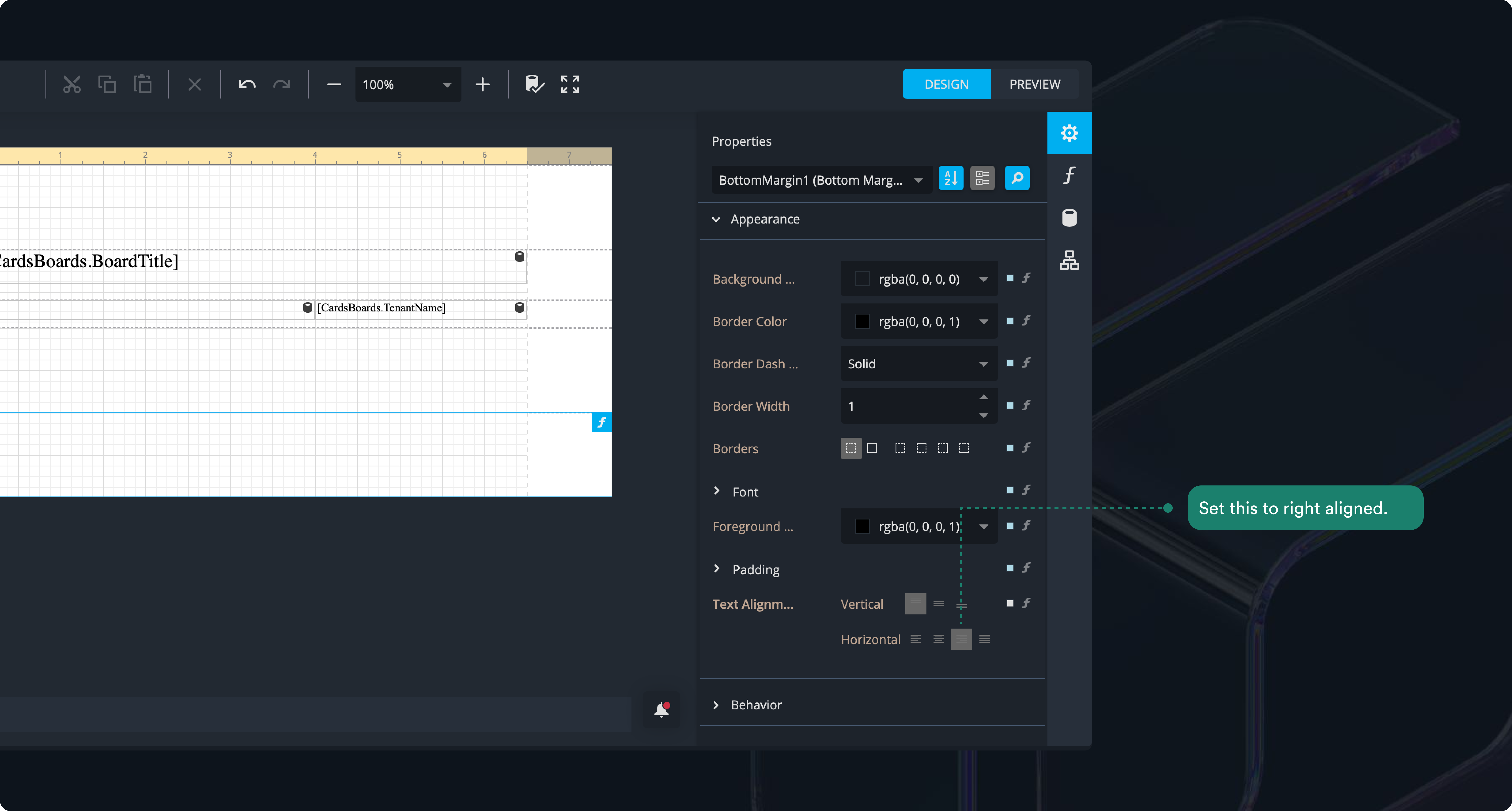The width and height of the screenshot is (1512, 811).
Task: Open Border Color expression f icon
Action: [x=1026, y=321]
